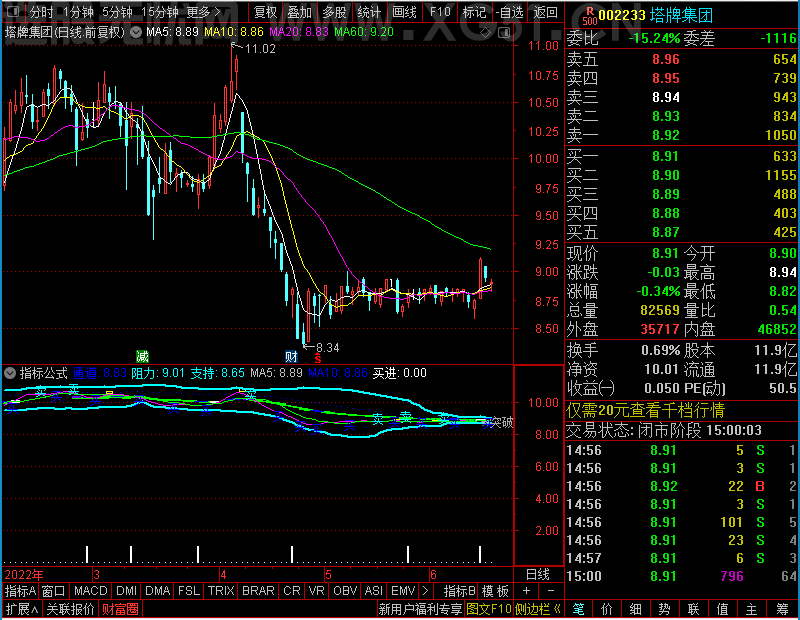Click the 叠加 overlay button
This screenshot has height=620, width=800.
pyautogui.click(x=299, y=12)
